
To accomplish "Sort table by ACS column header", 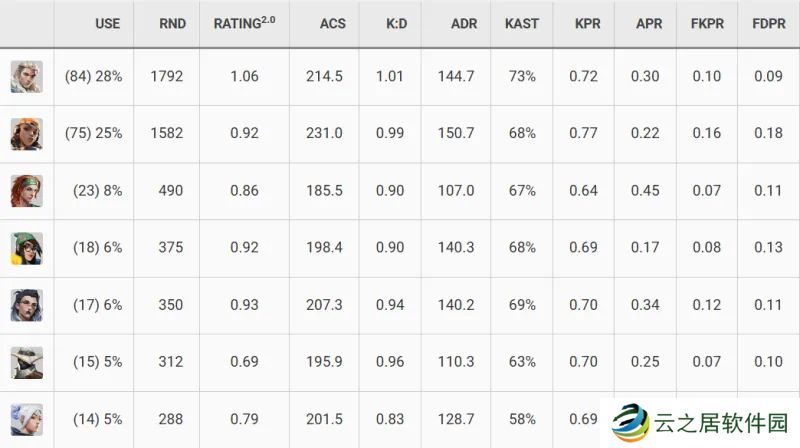I will coord(333,23).
